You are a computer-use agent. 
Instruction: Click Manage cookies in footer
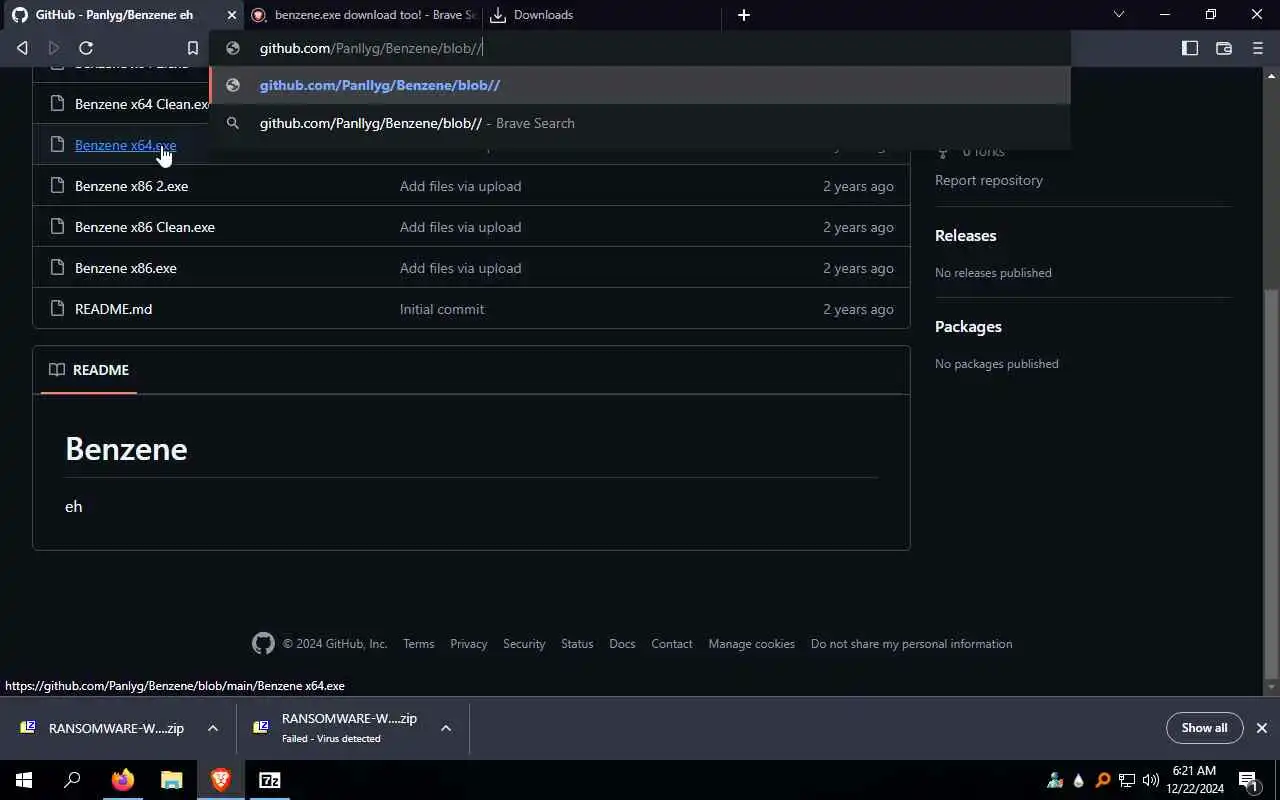pos(752,644)
